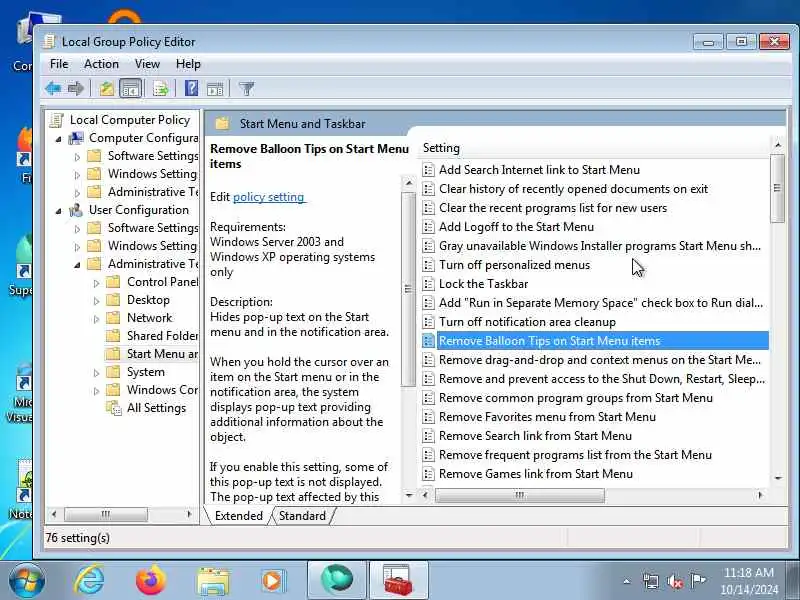Launch Internet Explorer from the taskbar

pyautogui.click(x=89, y=581)
